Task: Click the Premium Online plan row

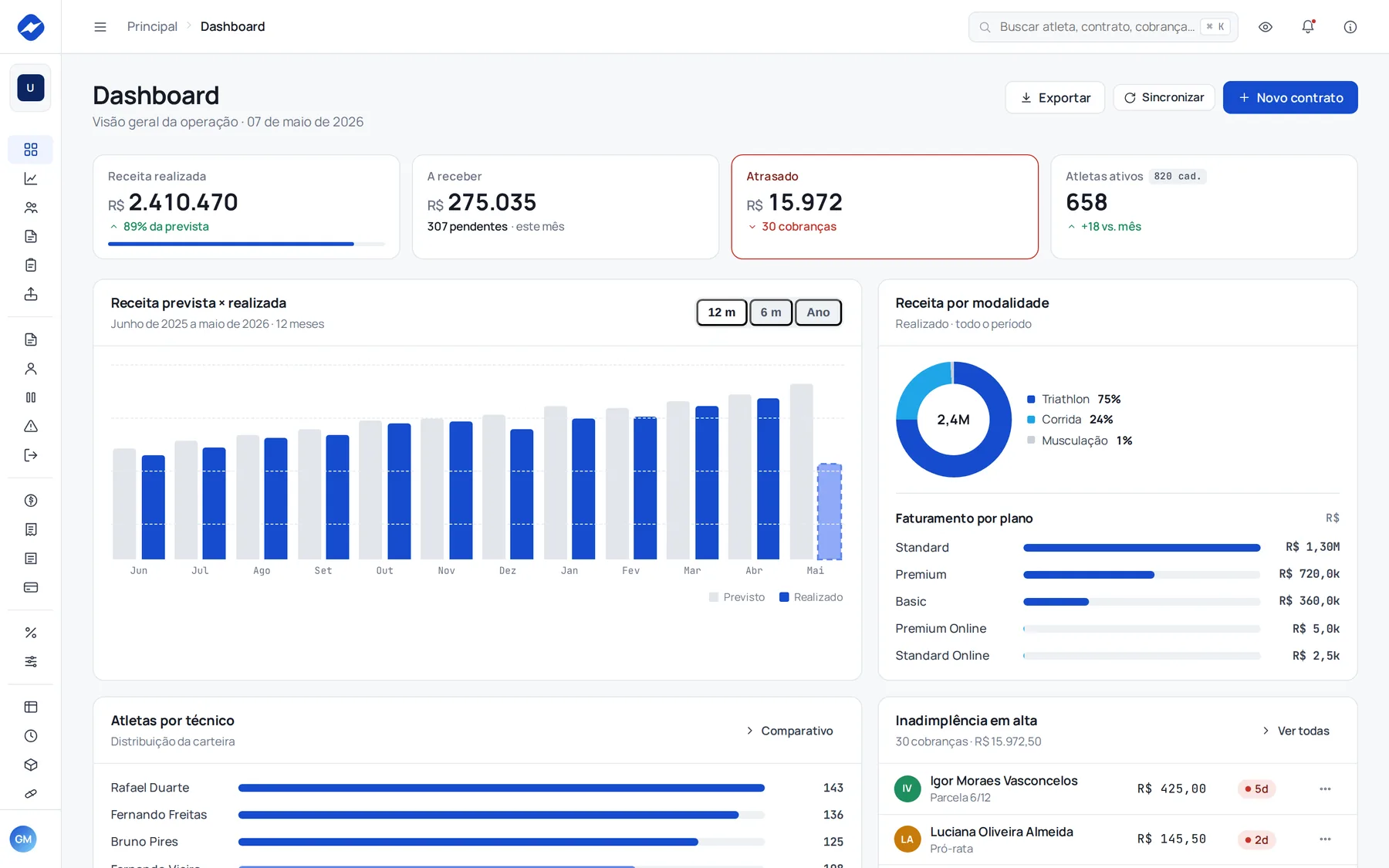Action: (1117, 629)
